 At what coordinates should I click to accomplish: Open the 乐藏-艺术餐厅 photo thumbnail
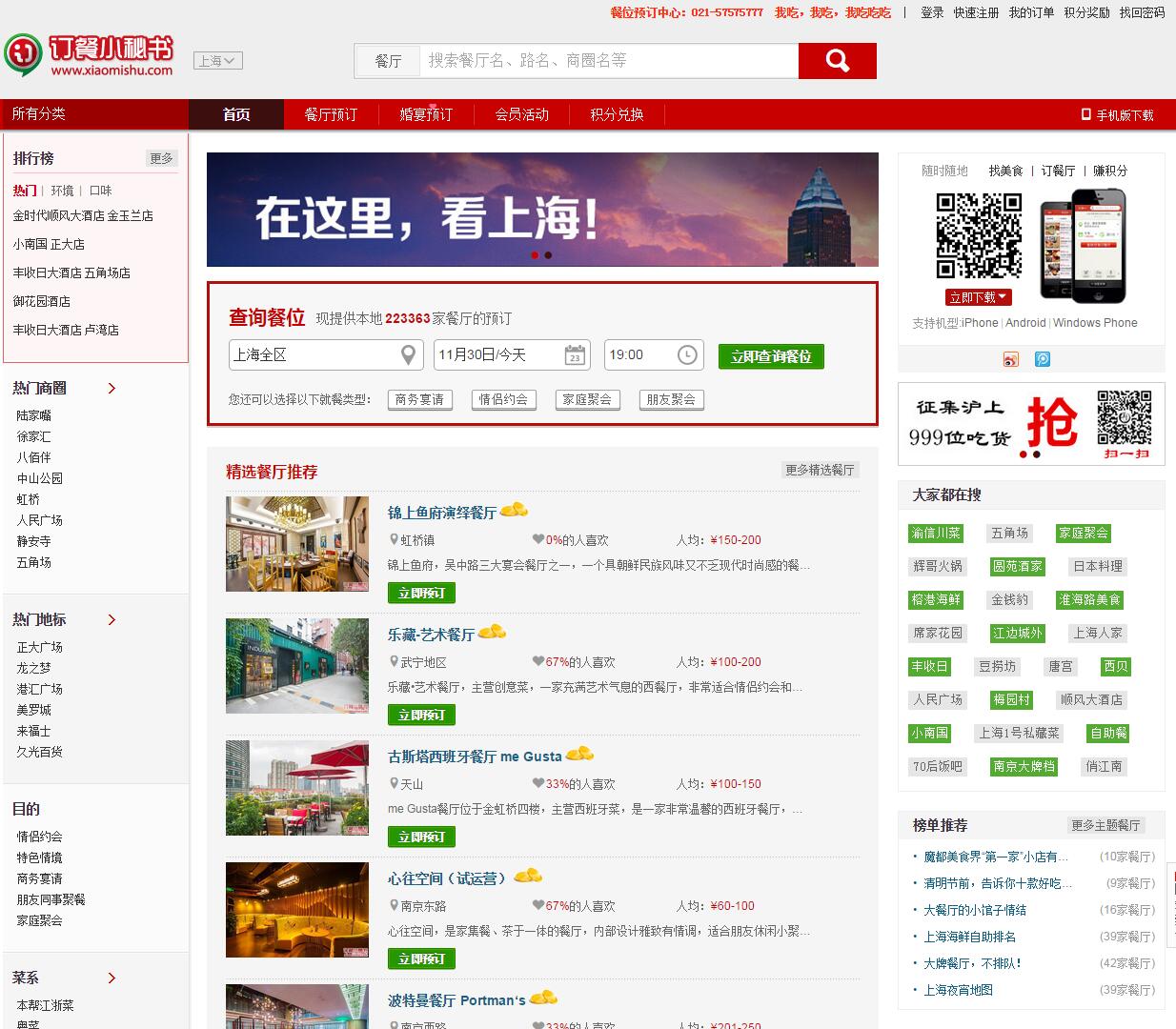297,666
